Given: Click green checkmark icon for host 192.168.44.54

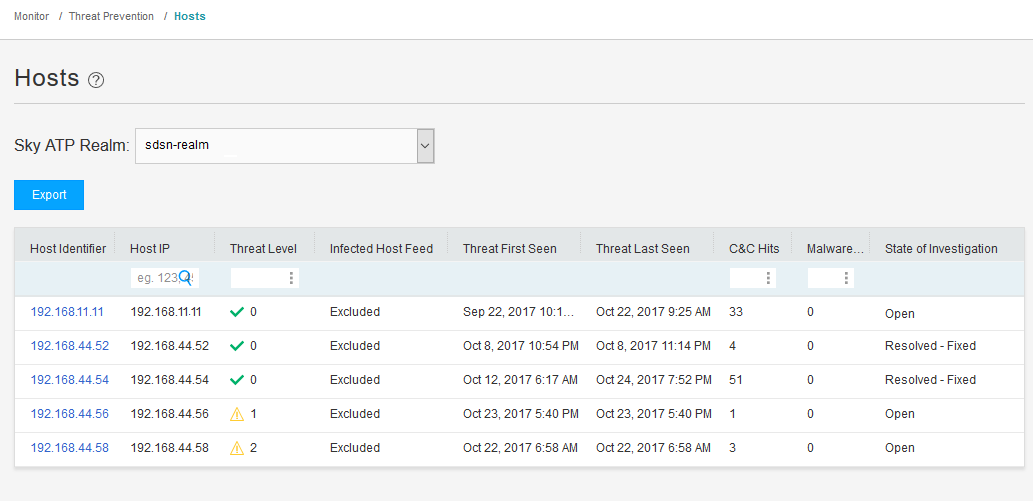Looking at the screenshot, I should click(x=237, y=380).
